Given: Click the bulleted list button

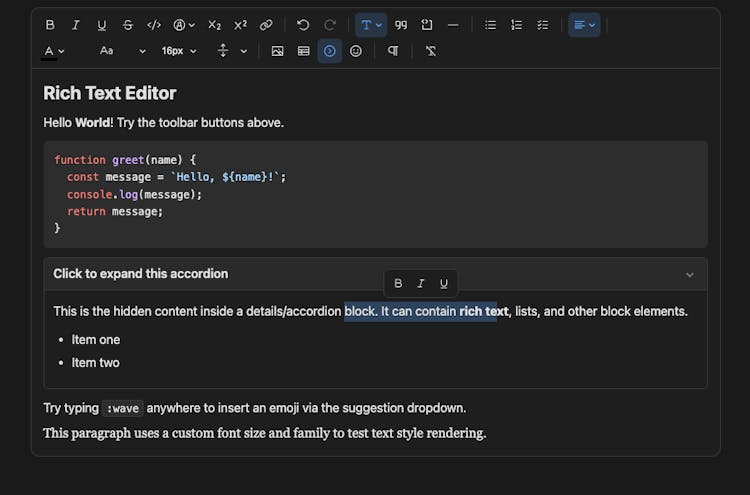Looking at the screenshot, I should pos(490,25).
